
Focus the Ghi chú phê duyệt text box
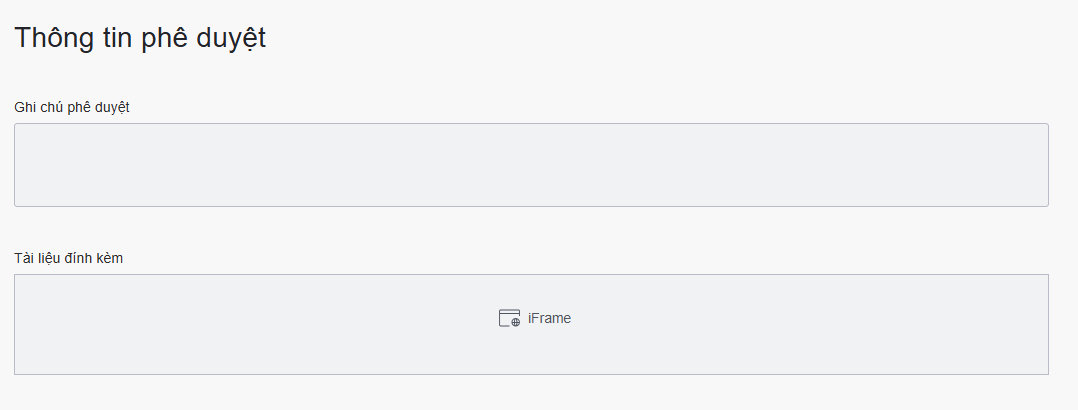[x=531, y=165]
